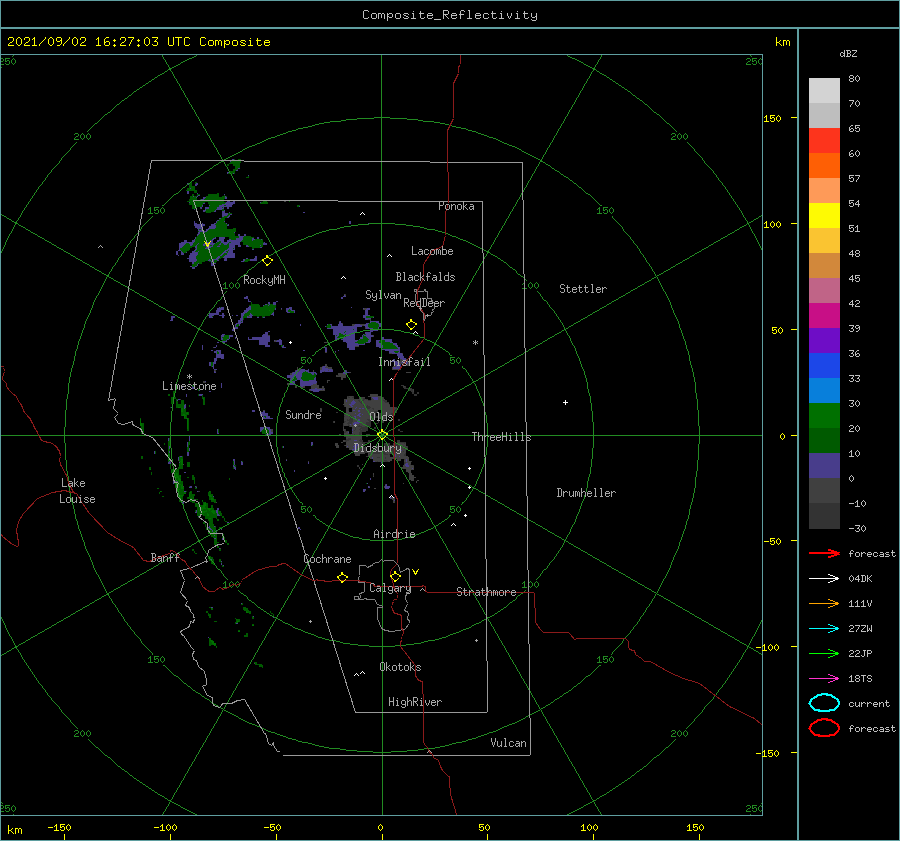This screenshot has height=841, width=900.
Task: Click the white 04DK arrow icon
Action: pyautogui.click(x=824, y=578)
